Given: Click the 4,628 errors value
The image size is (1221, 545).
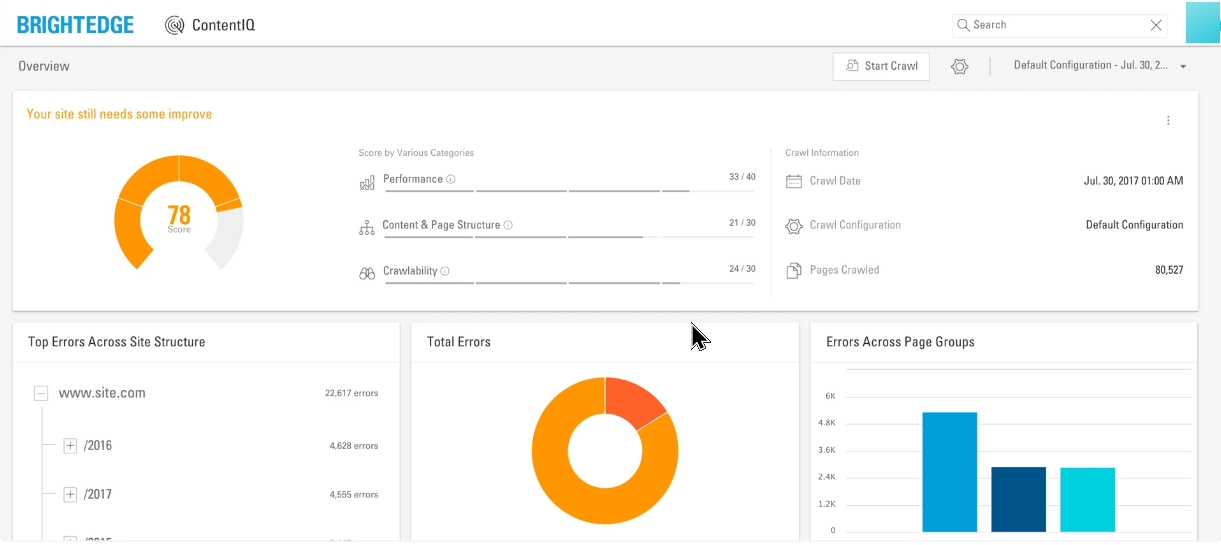Looking at the screenshot, I should pos(354,446).
